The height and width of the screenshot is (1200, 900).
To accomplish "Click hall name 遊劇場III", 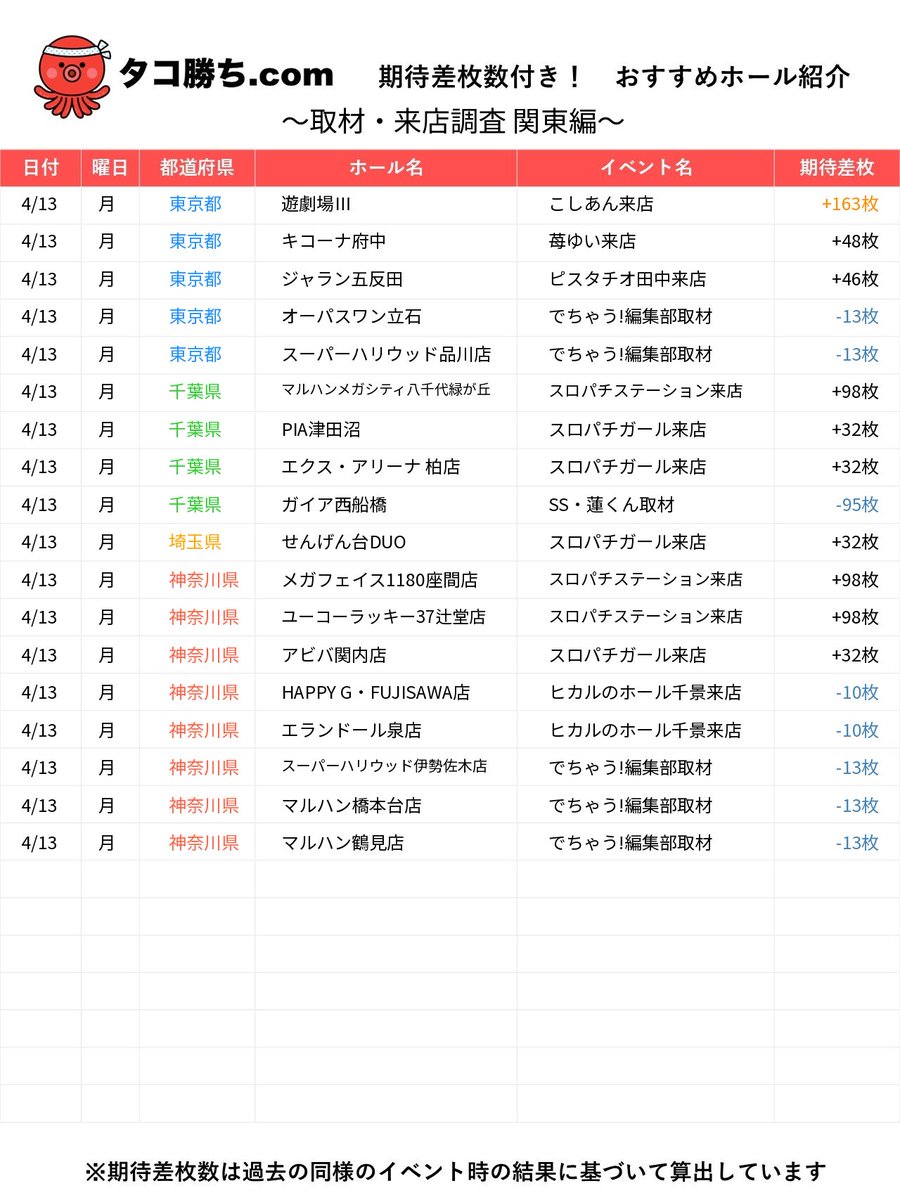I will point(316,204).
